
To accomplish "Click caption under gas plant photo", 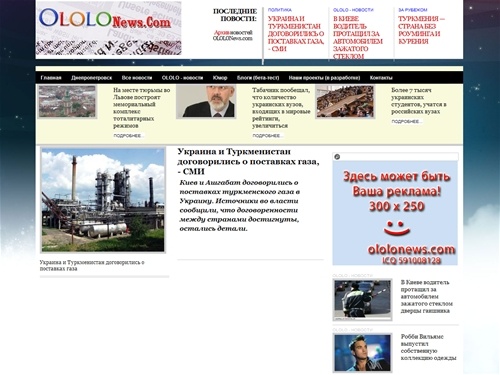I will click(x=92, y=266).
